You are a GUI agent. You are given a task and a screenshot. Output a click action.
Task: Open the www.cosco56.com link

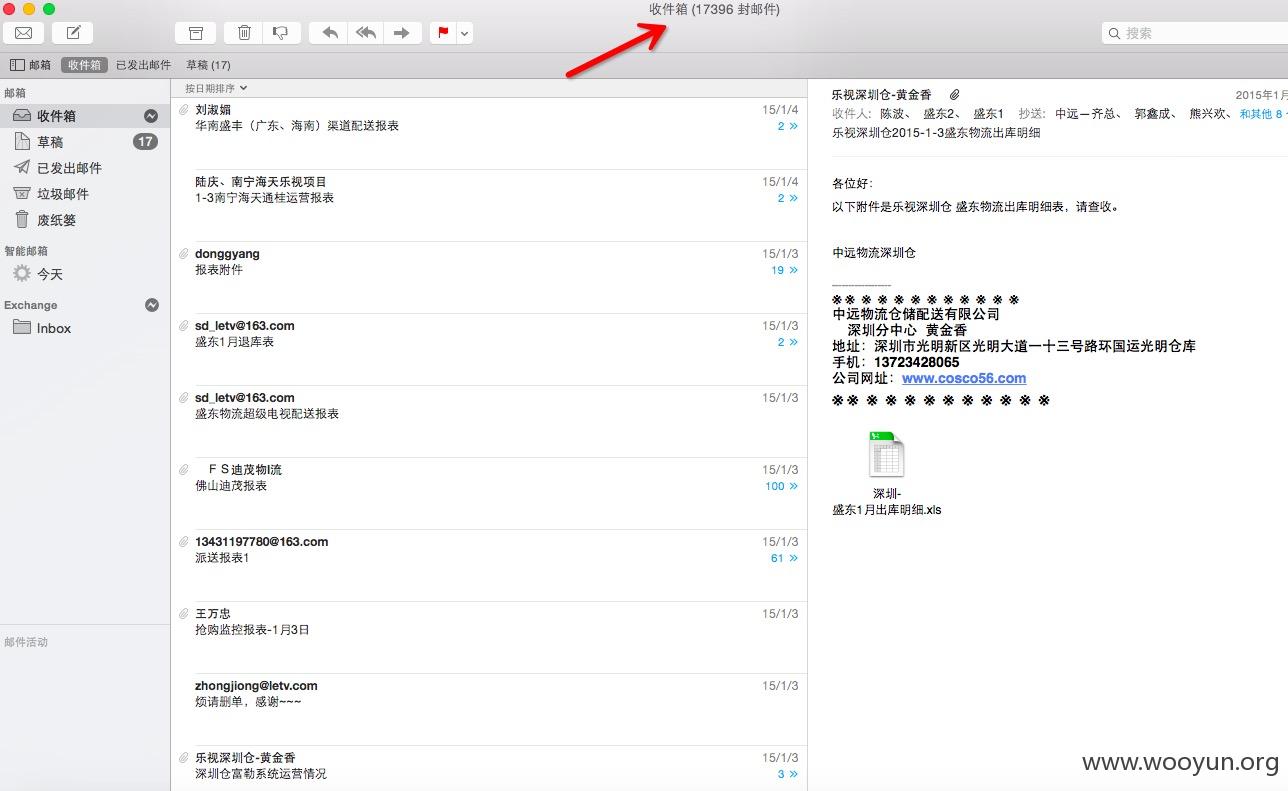point(964,378)
